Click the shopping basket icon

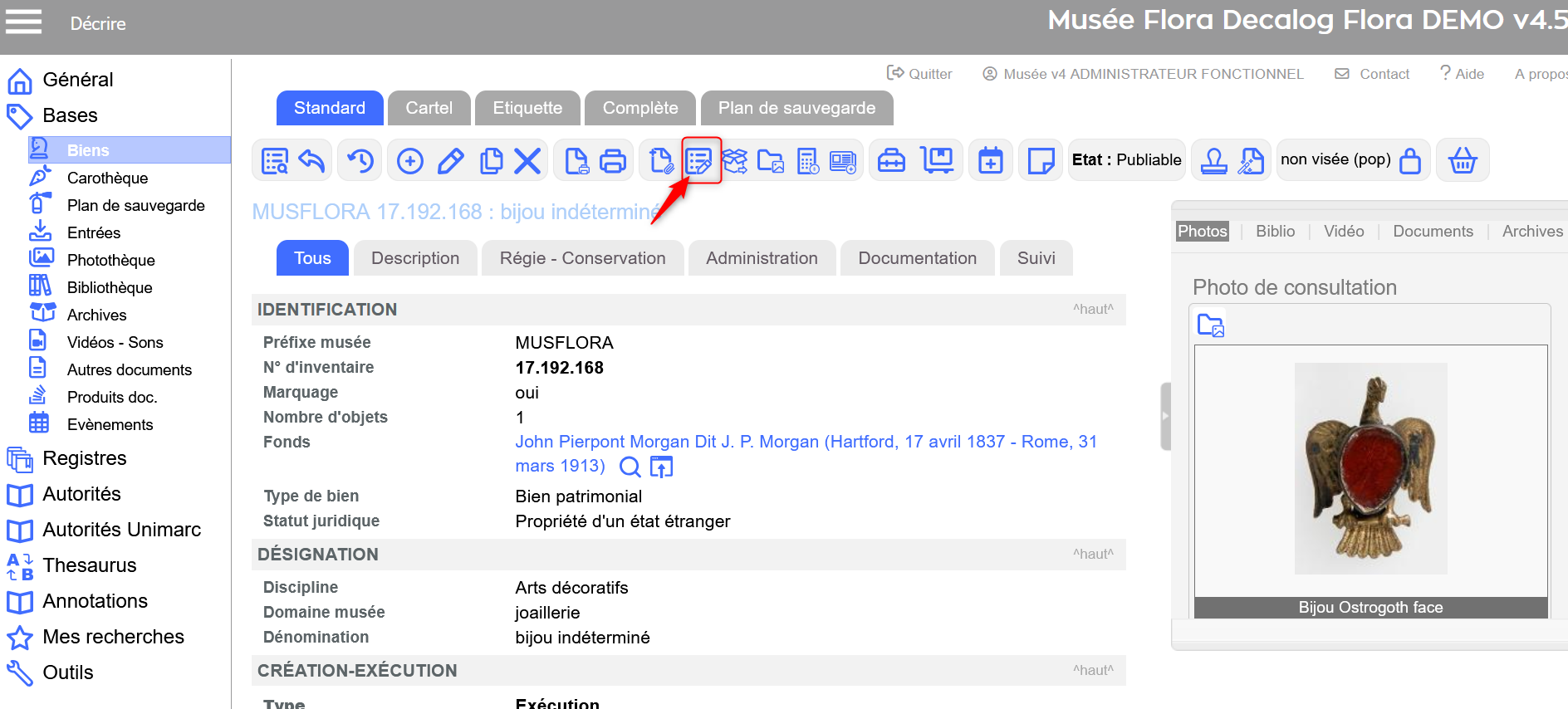[x=1463, y=160]
